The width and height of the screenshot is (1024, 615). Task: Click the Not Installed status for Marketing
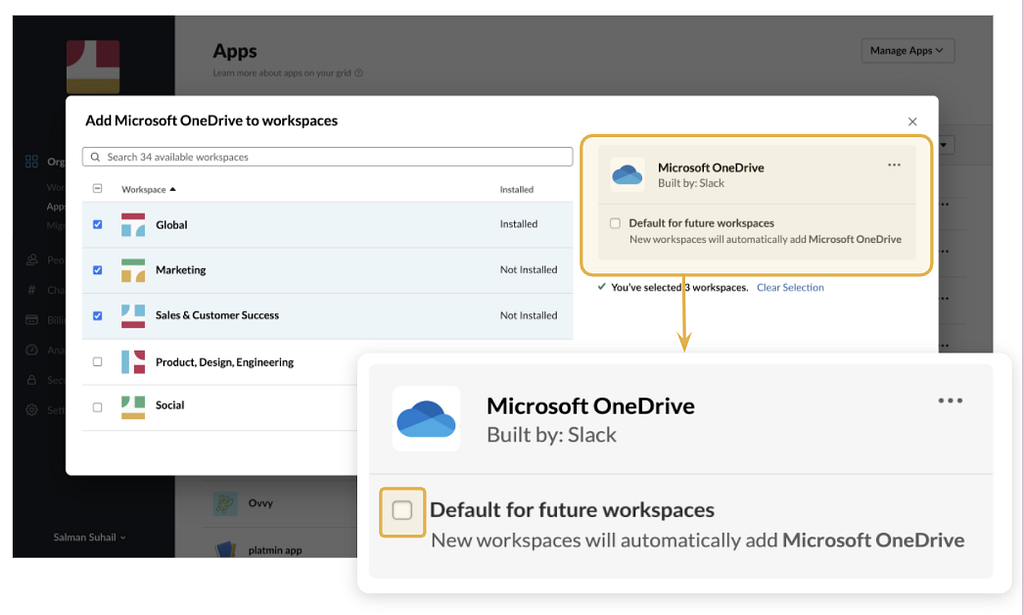click(528, 270)
